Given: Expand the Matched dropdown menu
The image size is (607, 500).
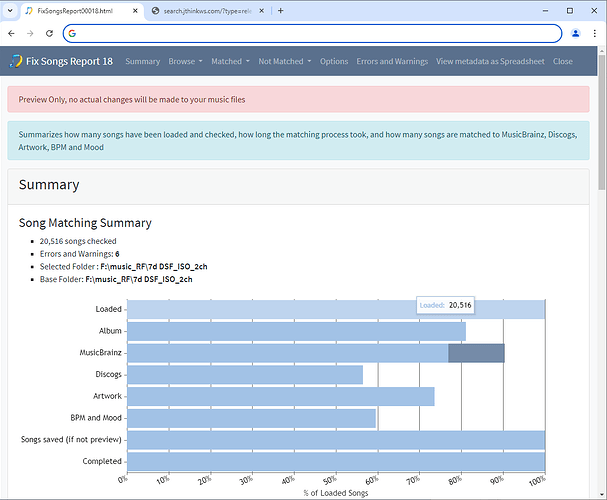Looking at the screenshot, I should coord(230,62).
